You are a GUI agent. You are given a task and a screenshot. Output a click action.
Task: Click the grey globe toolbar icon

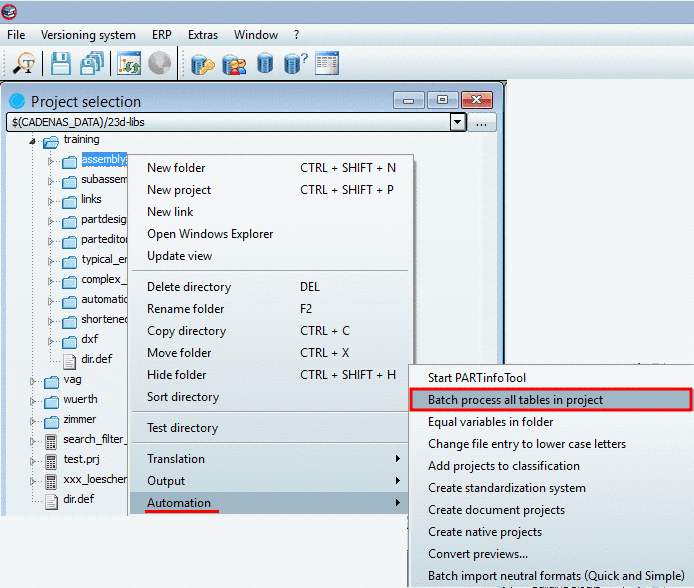coord(159,63)
